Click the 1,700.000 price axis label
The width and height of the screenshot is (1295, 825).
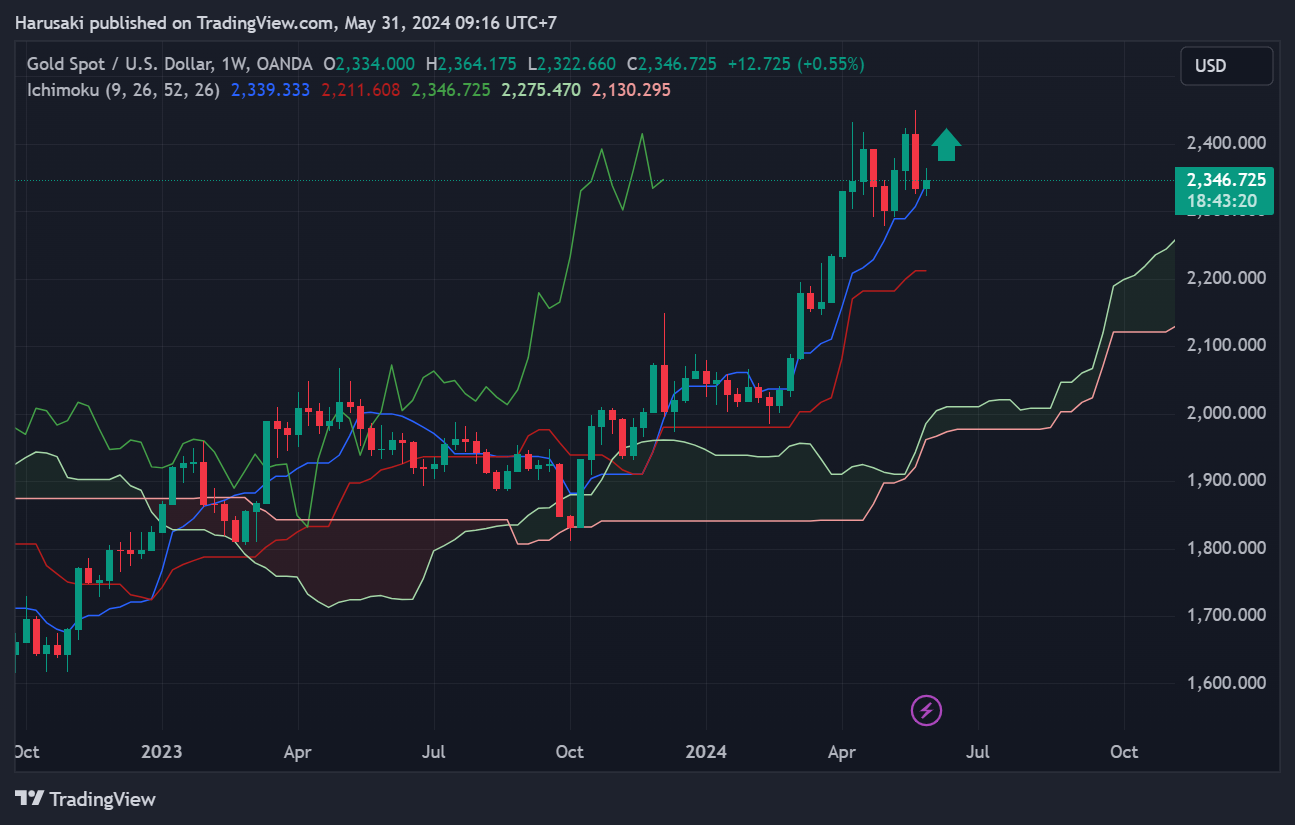click(1226, 615)
